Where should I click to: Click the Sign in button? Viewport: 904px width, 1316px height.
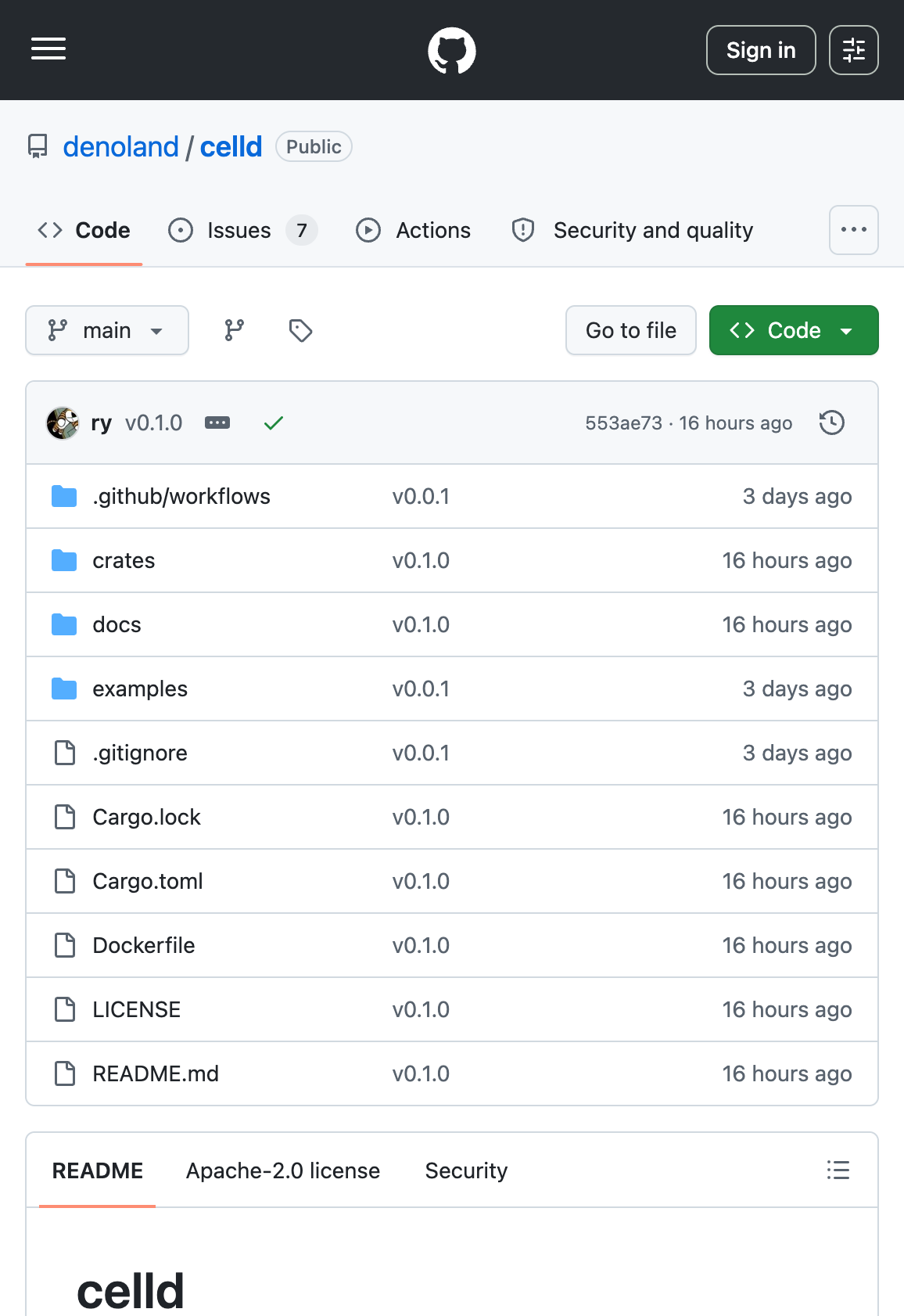(761, 50)
